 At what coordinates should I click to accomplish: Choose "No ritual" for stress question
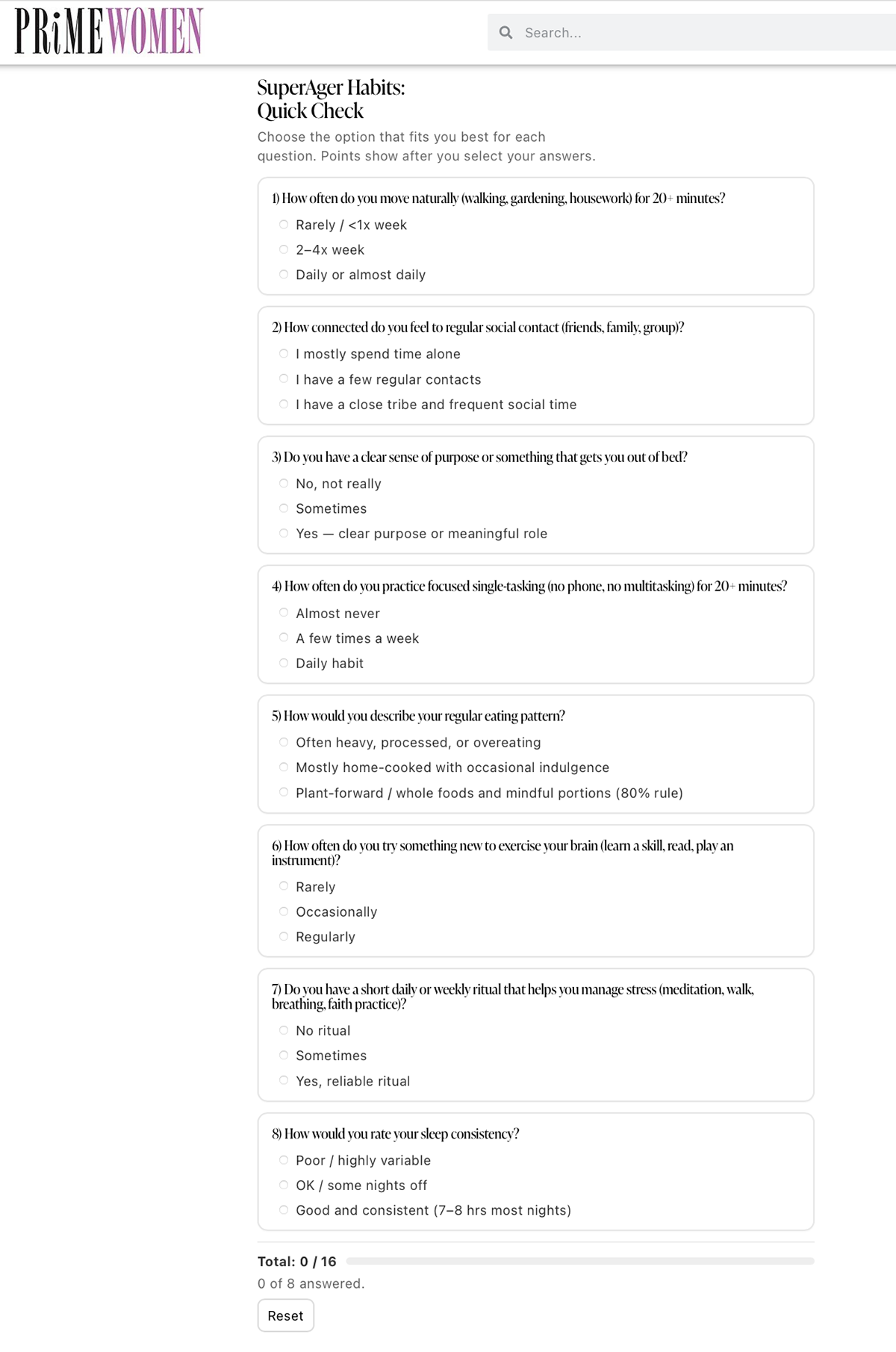point(284,1030)
